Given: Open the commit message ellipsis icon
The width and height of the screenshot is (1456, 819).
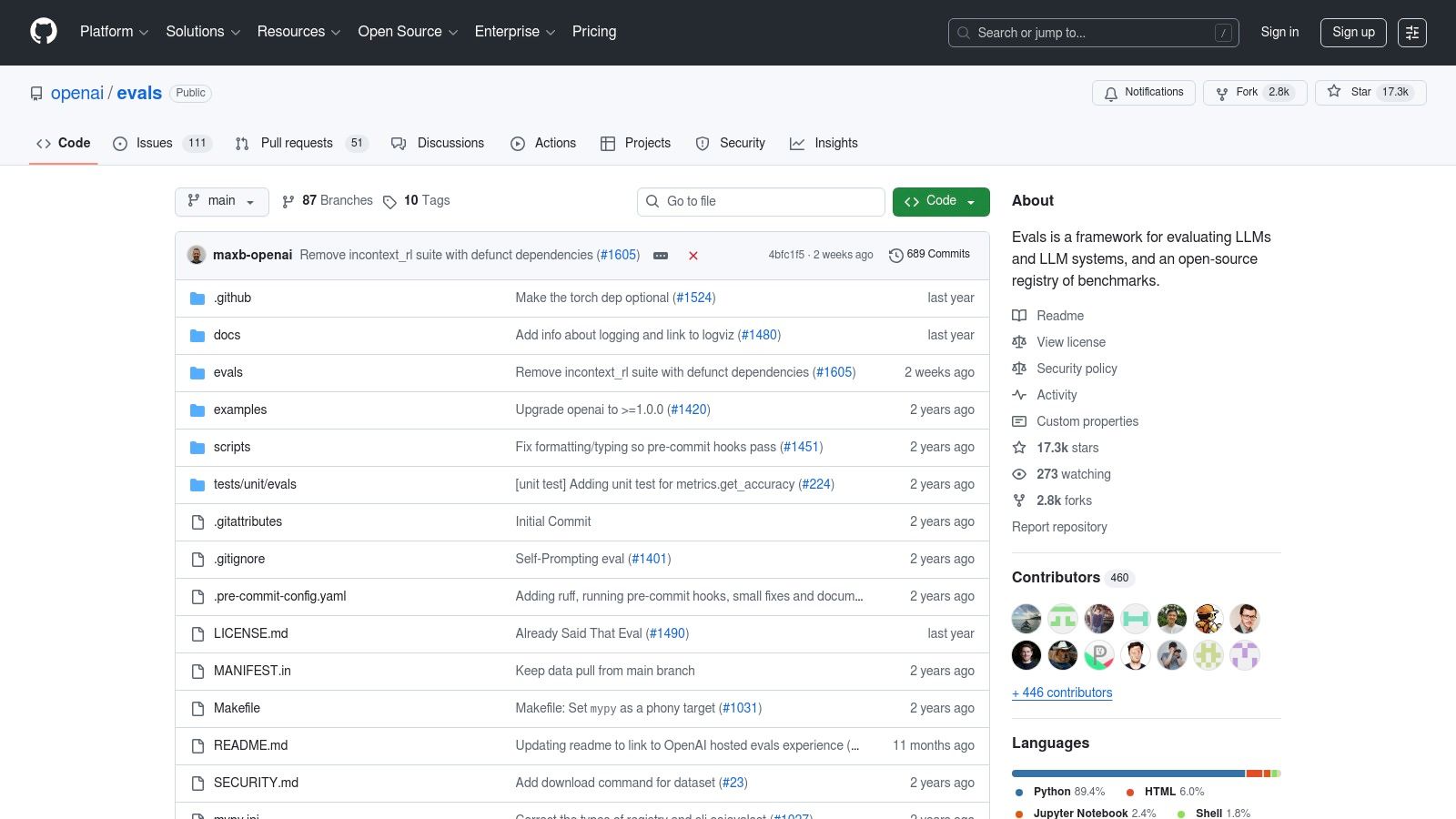Looking at the screenshot, I should 661,256.
